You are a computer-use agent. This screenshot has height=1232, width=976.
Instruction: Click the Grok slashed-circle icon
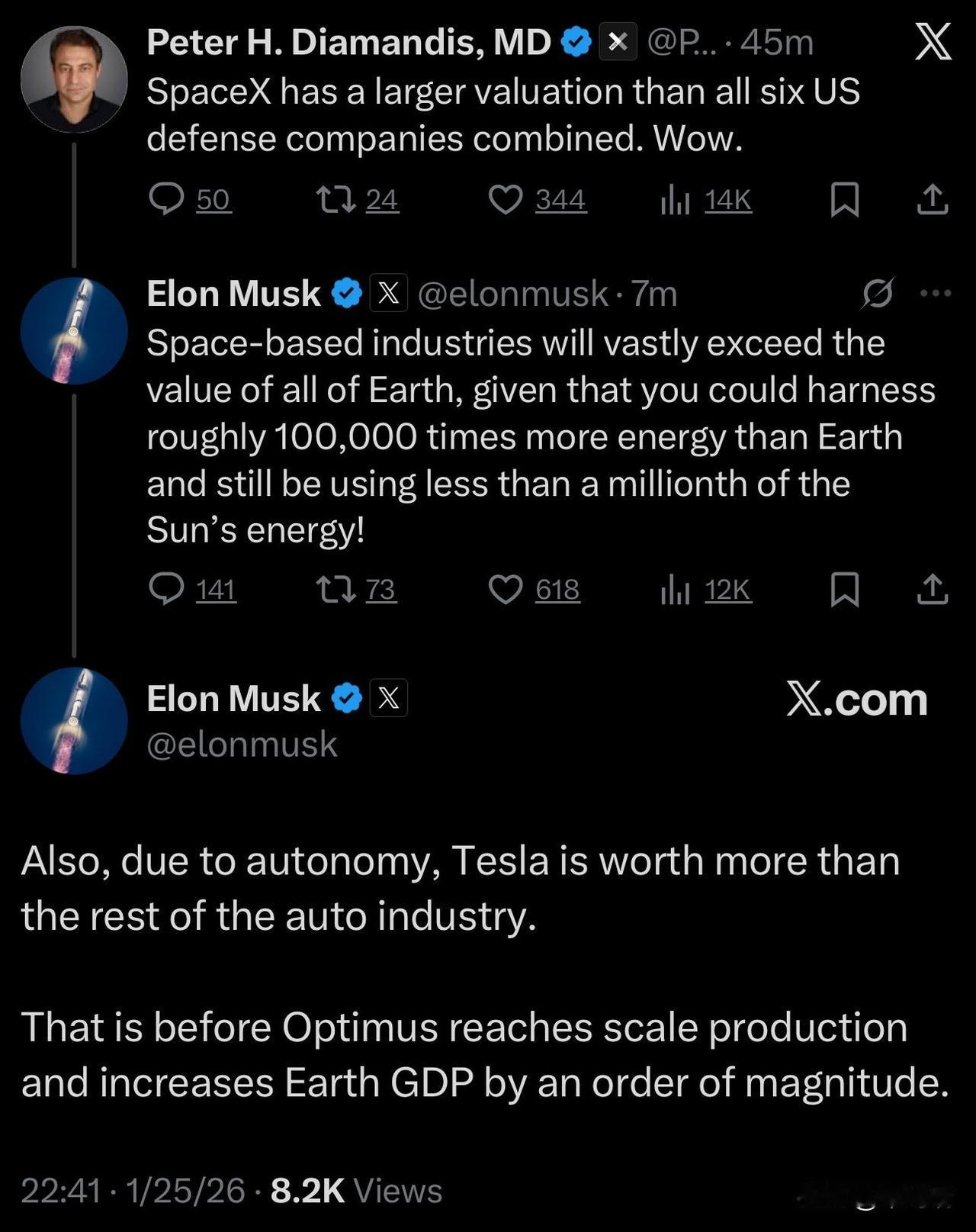[x=878, y=293]
